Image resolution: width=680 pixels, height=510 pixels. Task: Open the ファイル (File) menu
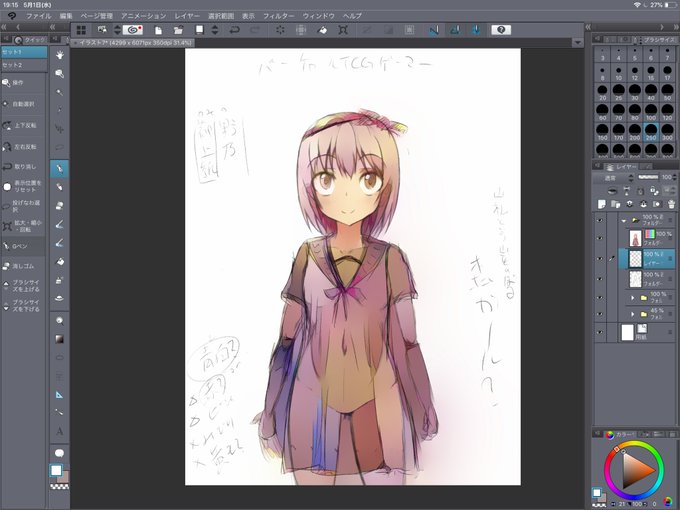(x=39, y=16)
